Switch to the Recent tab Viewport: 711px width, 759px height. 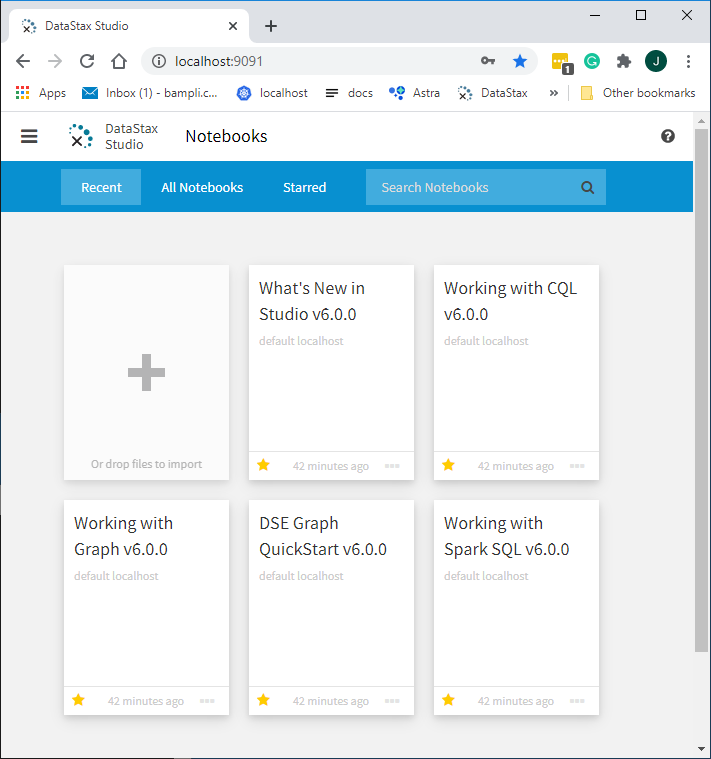(x=101, y=187)
